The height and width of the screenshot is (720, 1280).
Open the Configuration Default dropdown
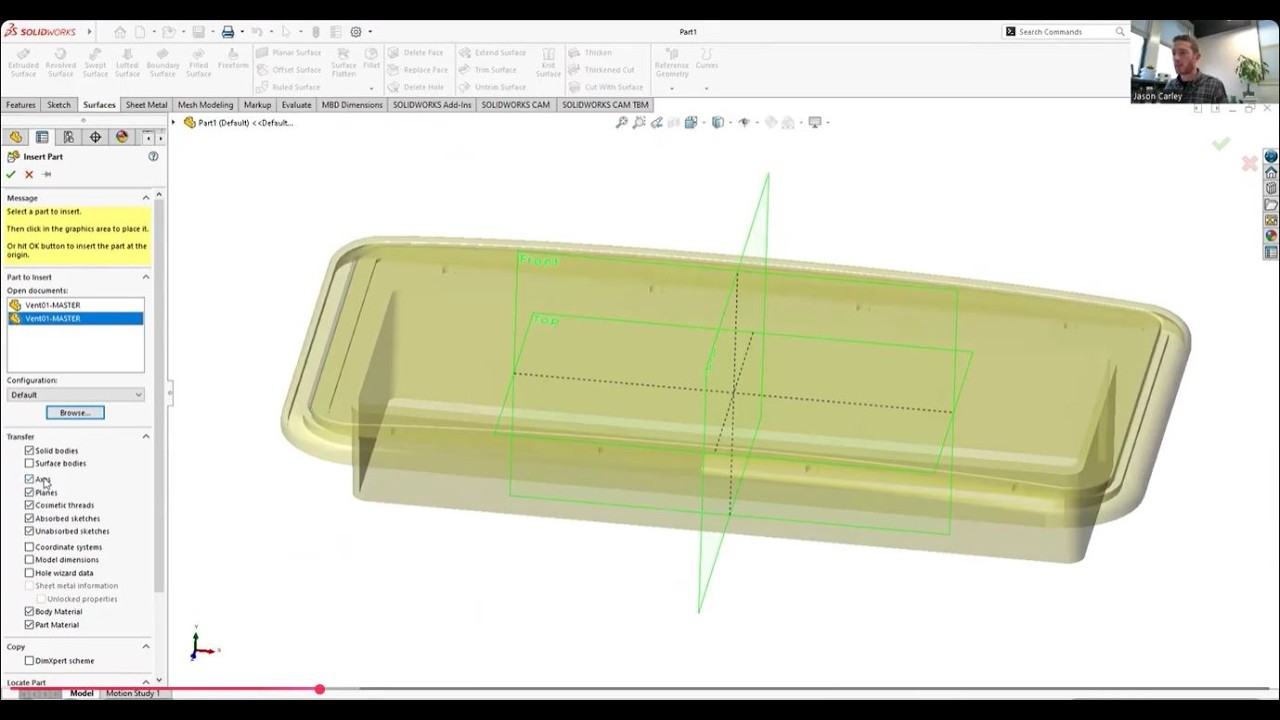pyautogui.click(x=76, y=395)
